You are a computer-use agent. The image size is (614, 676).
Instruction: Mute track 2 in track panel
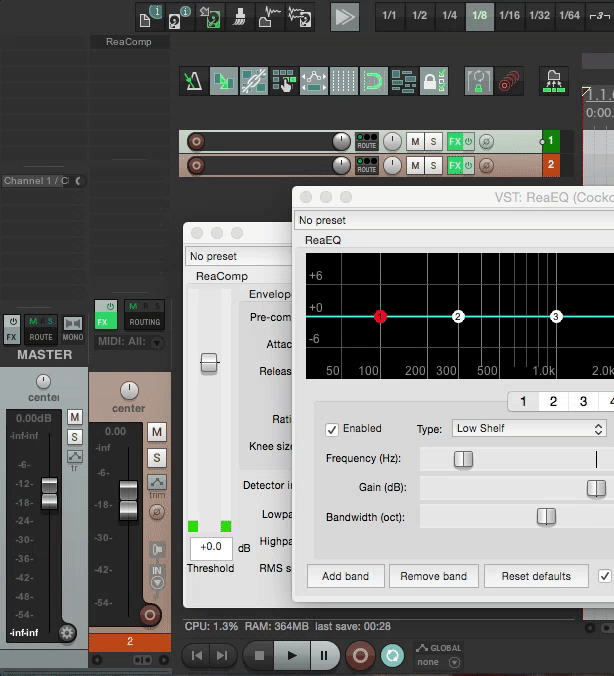pyautogui.click(x=415, y=165)
